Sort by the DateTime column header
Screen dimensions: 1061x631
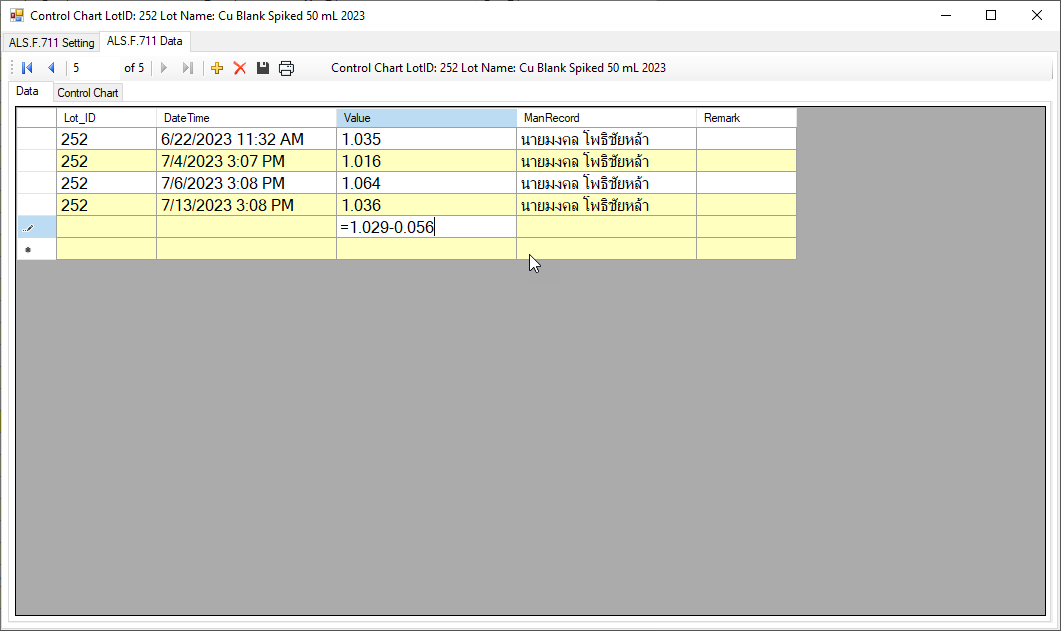pyautogui.click(x=246, y=118)
